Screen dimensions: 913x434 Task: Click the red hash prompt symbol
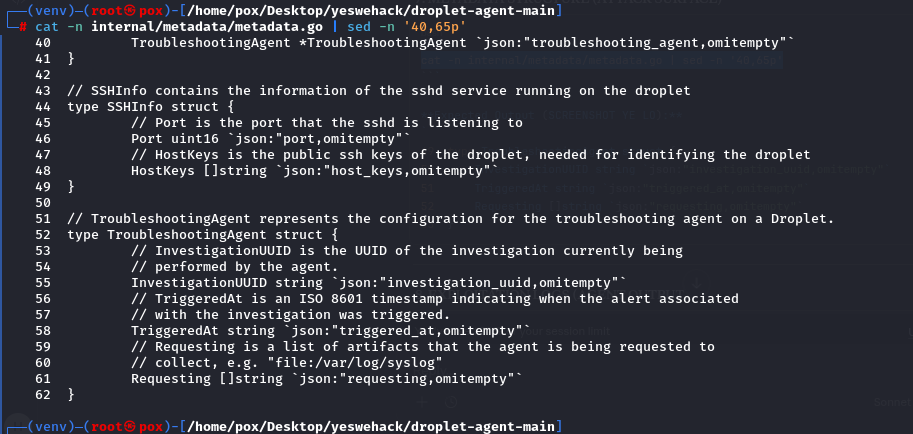click(22, 26)
